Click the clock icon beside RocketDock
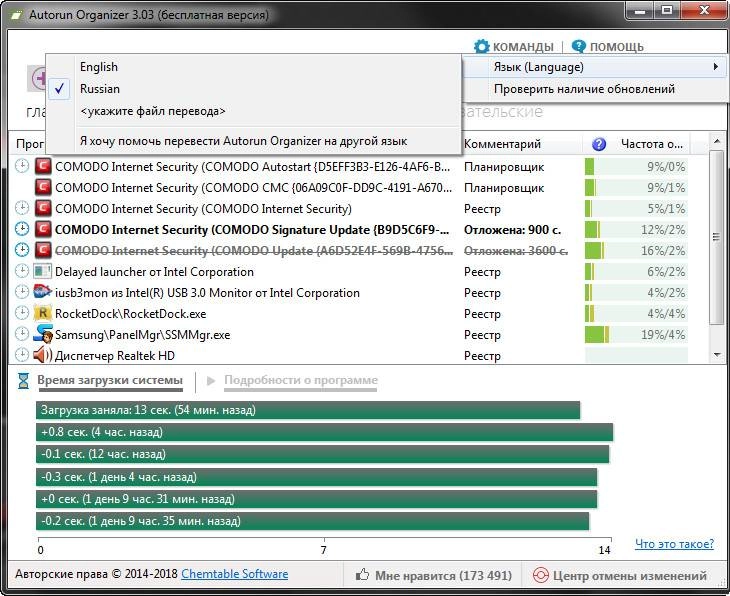Image resolution: width=730 pixels, height=596 pixels. point(22,313)
